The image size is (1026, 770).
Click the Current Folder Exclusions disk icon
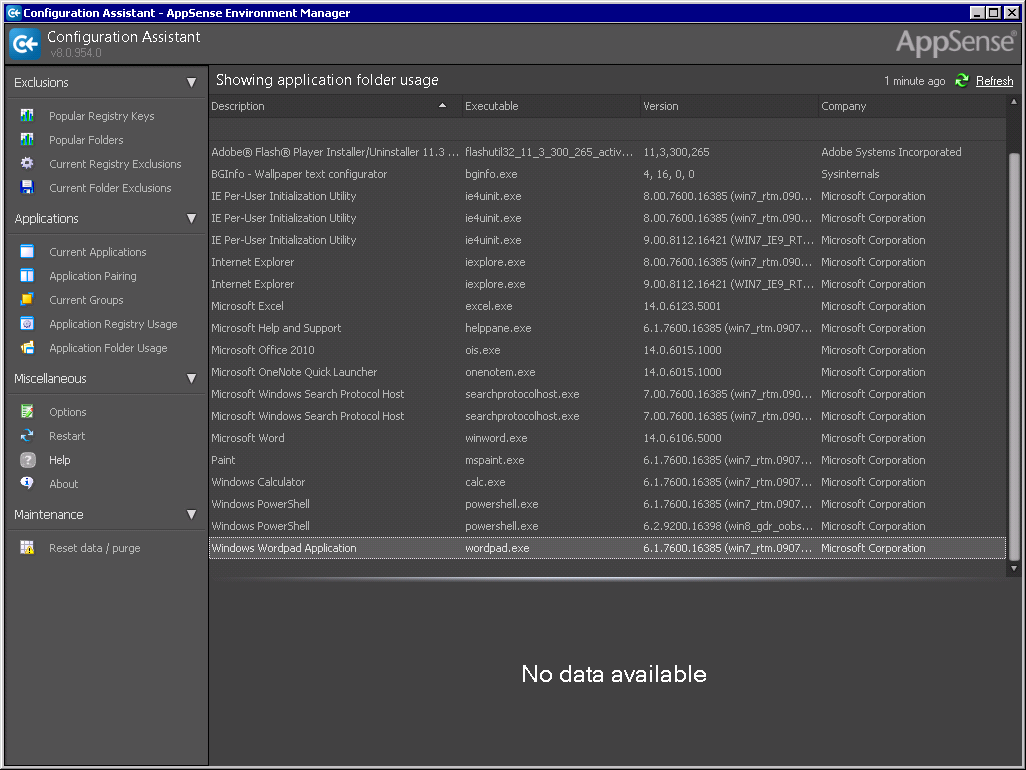tap(27, 188)
